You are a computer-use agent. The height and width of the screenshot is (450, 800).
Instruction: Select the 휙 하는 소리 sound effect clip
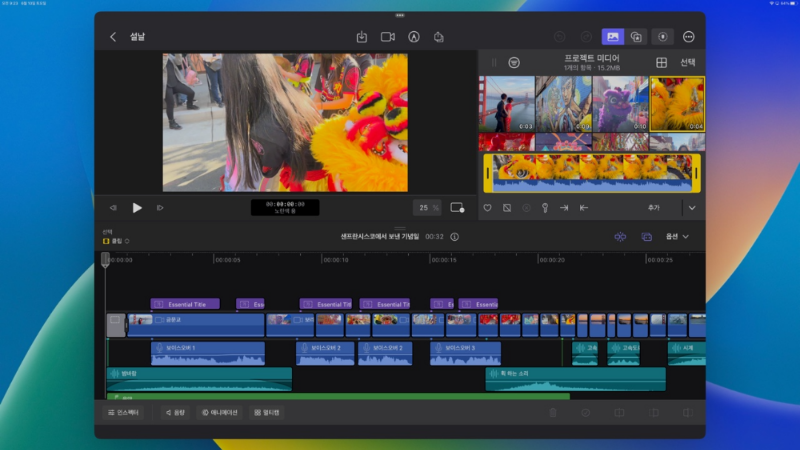(576, 379)
